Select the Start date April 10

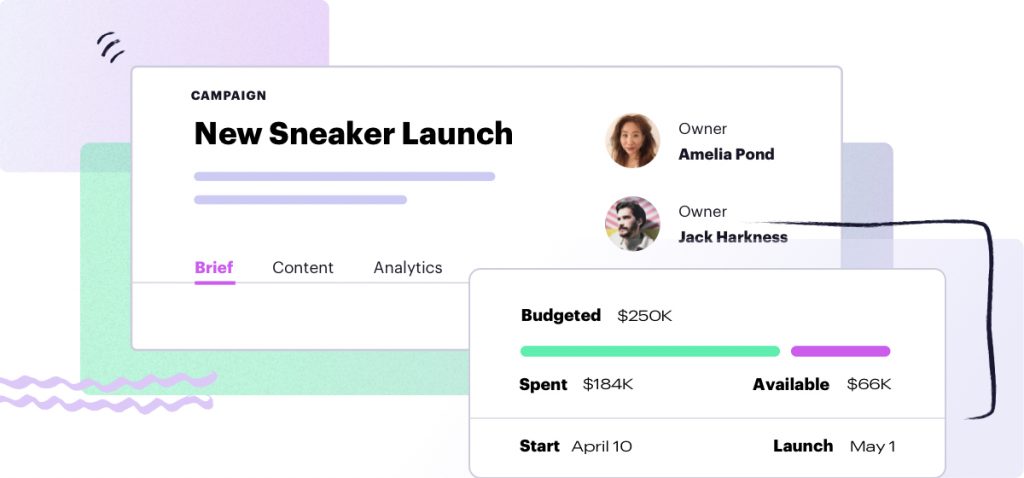[x=601, y=447]
